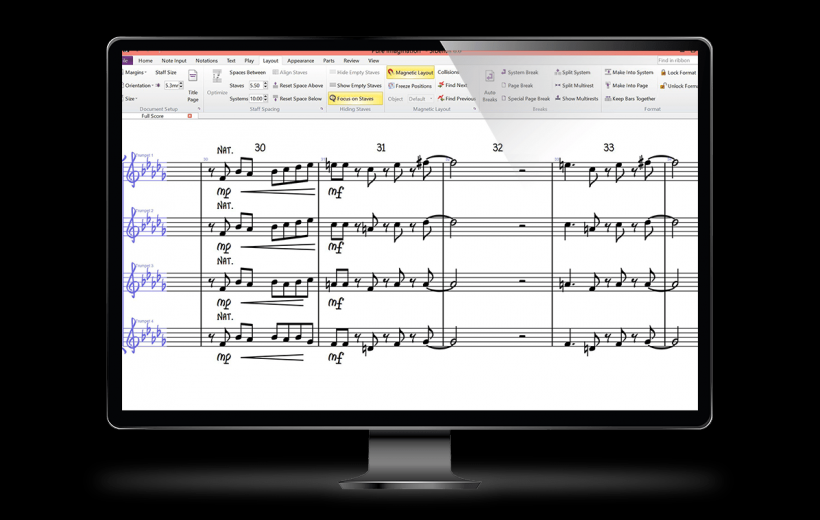
Task: Click Make Into System
Action: point(629,73)
